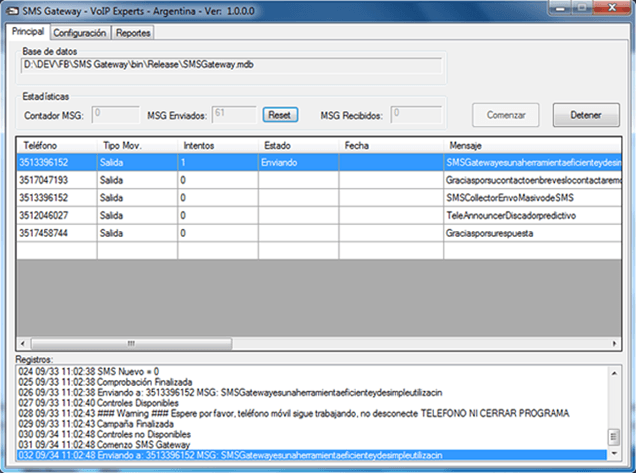Click the Detener button
The height and width of the screenshot is (473, 636).
coord(586,115)
